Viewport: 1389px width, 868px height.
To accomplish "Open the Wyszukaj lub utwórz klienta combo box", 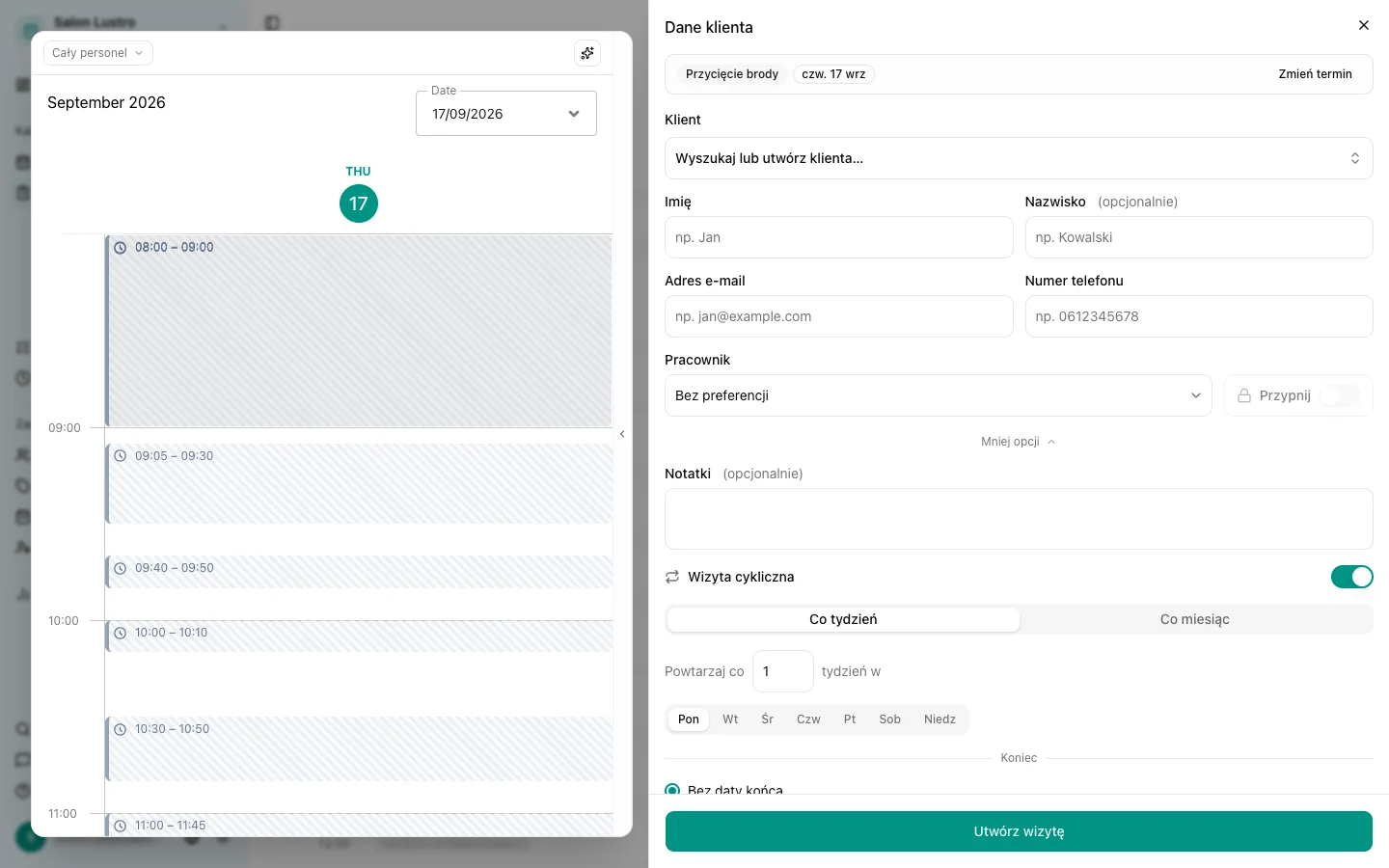I will 1019,158.
